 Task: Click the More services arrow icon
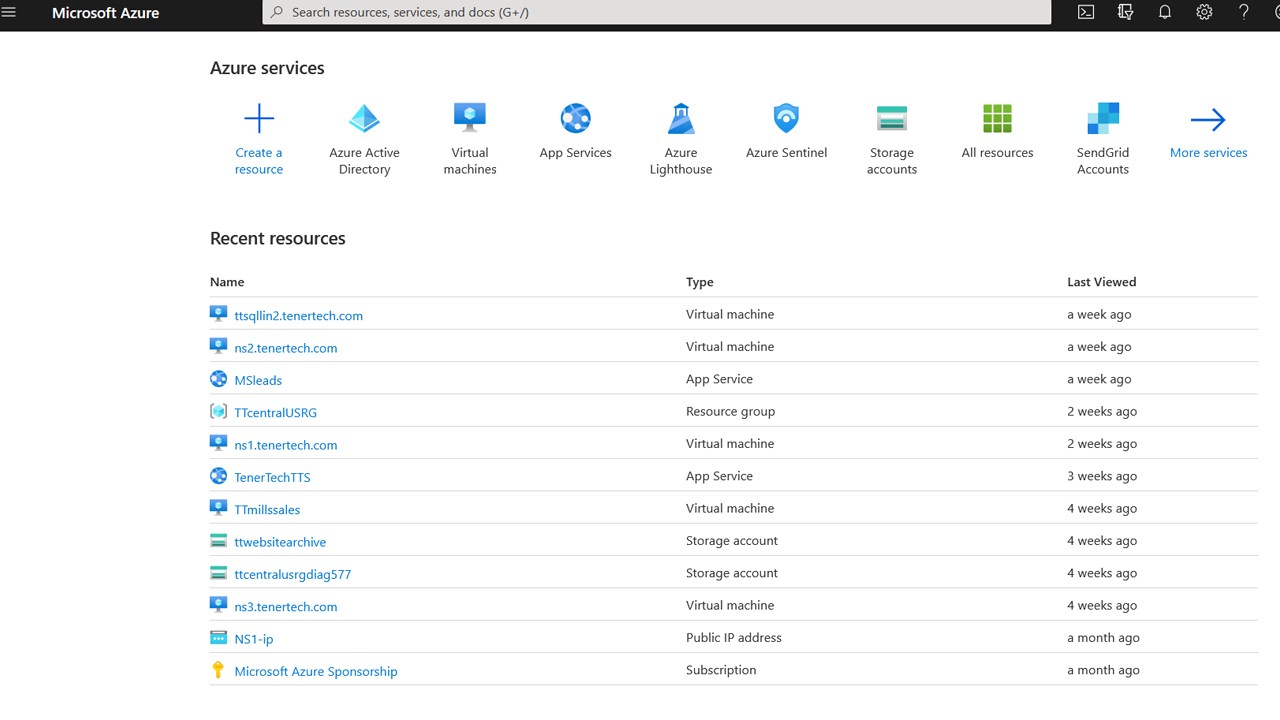click(1208, 120)
